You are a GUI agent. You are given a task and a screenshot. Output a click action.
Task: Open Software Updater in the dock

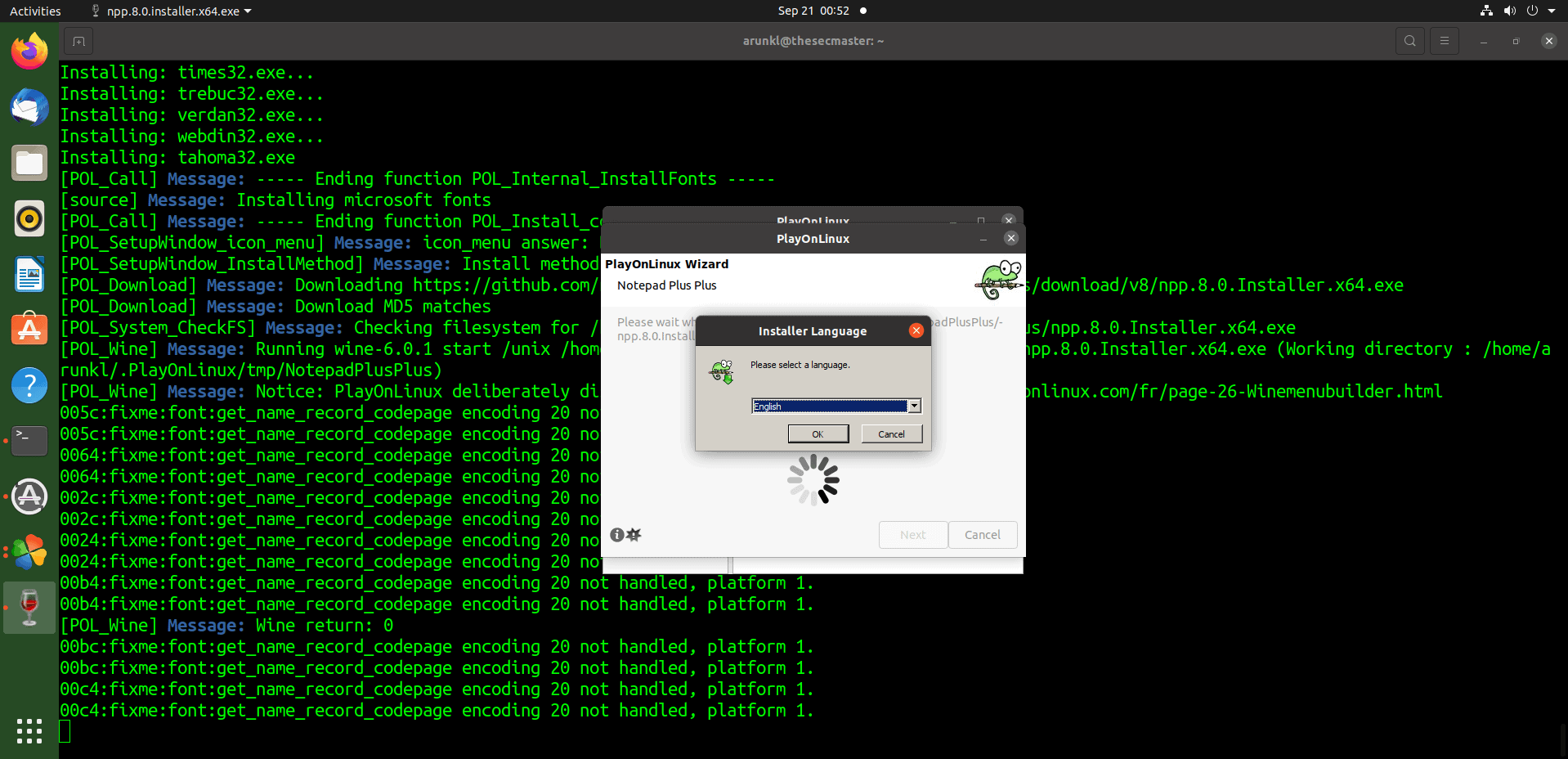(29, 496)
